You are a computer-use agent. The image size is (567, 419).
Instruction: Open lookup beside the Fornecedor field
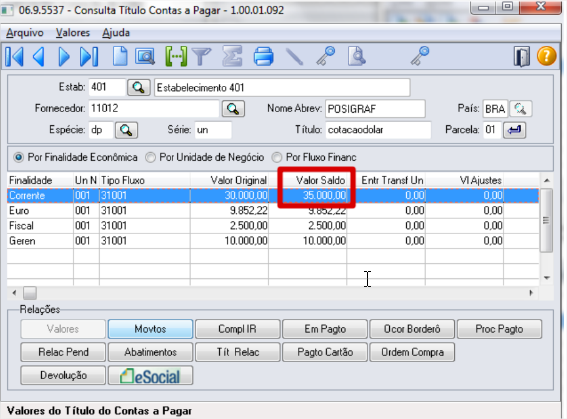[233, 108]
